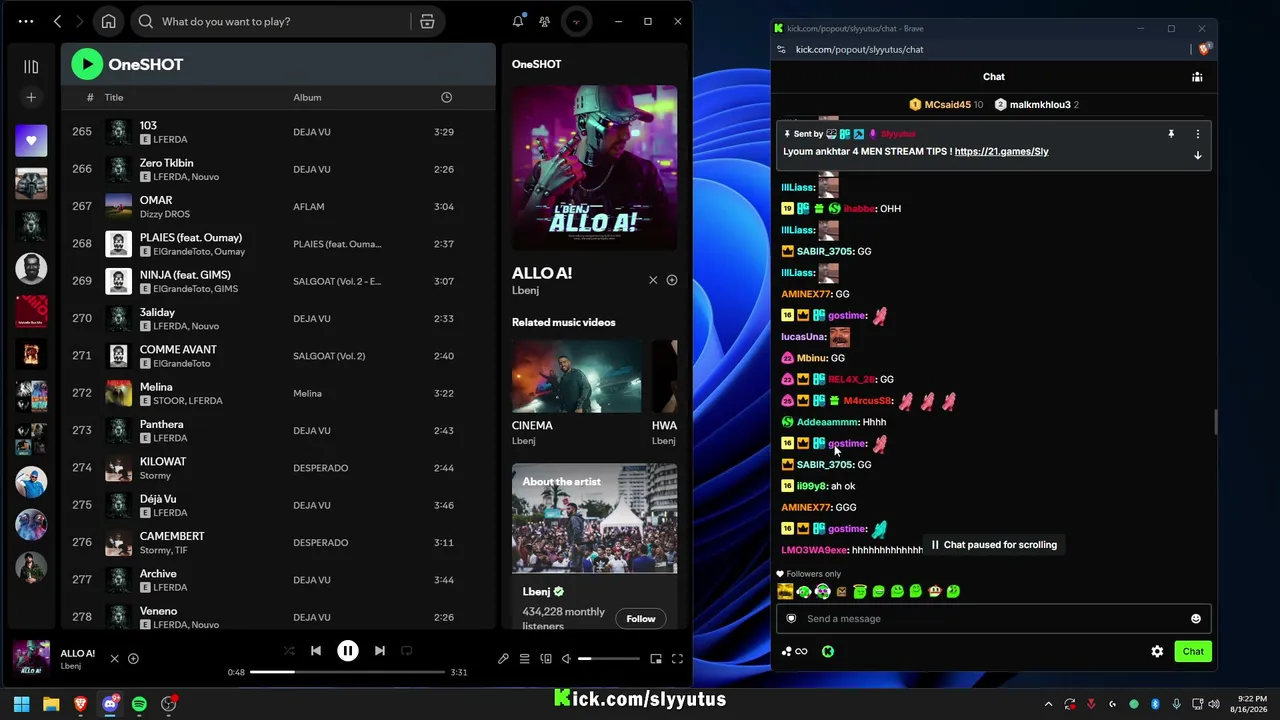This screenshot has height=720, width=1280.
Task: Open the DESPERADO album link for CAMEMBERT
Action: click(x=320, y=543)
